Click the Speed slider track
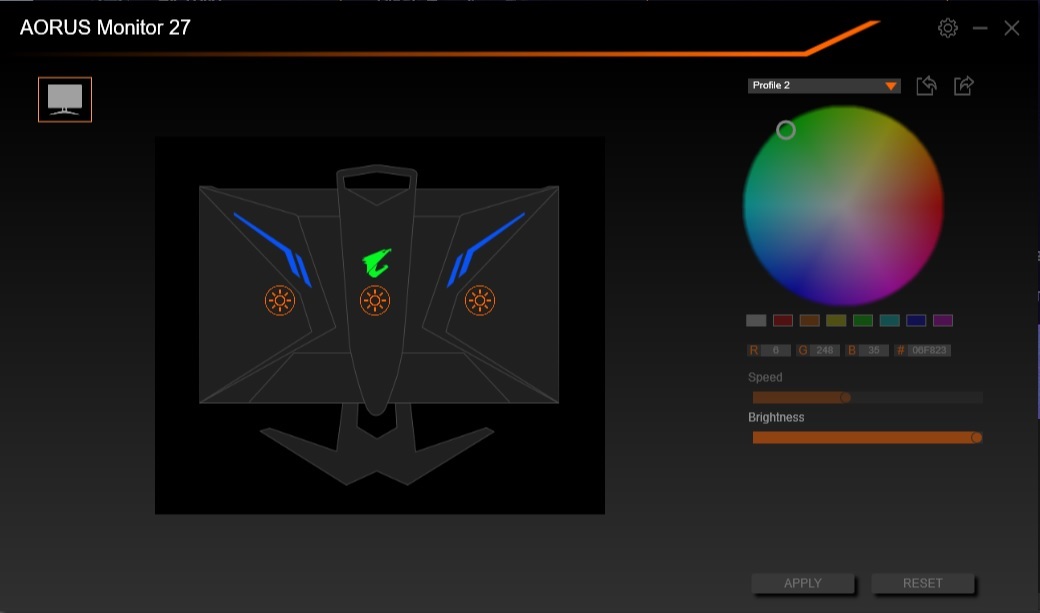Screen dimensions: 1040x613 866,397
